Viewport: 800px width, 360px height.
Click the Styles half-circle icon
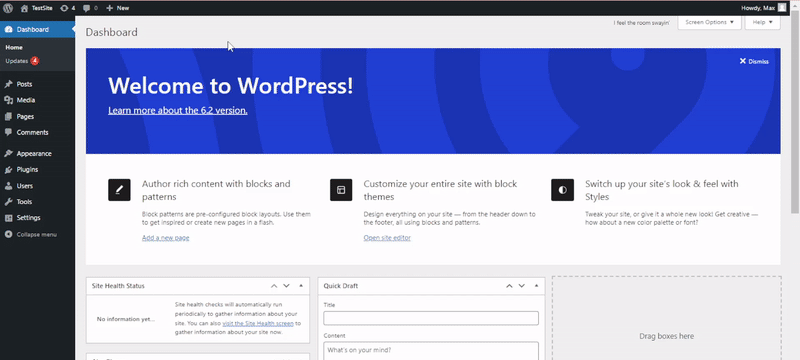(x=562, y=190)
